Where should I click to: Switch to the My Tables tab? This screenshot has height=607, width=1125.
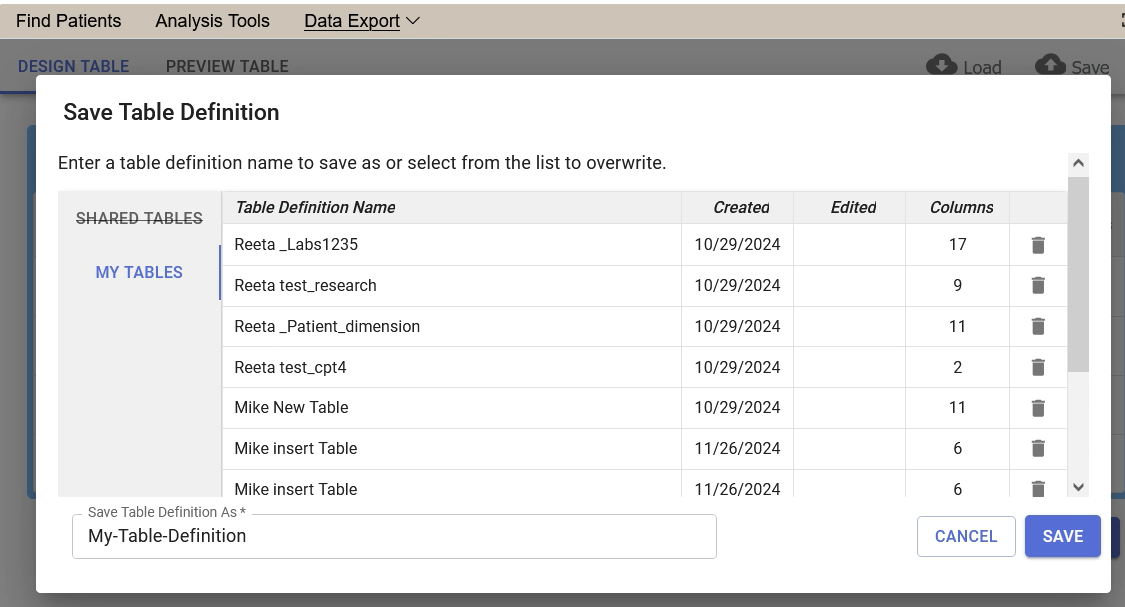click(x=139, y=272)
